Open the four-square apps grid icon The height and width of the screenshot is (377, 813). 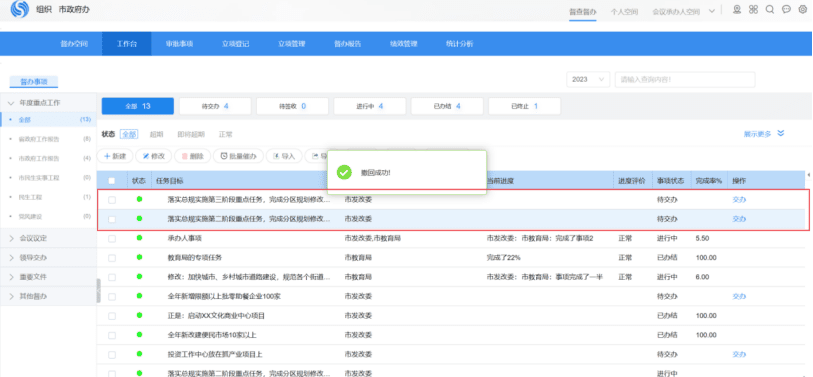point(753,9)
